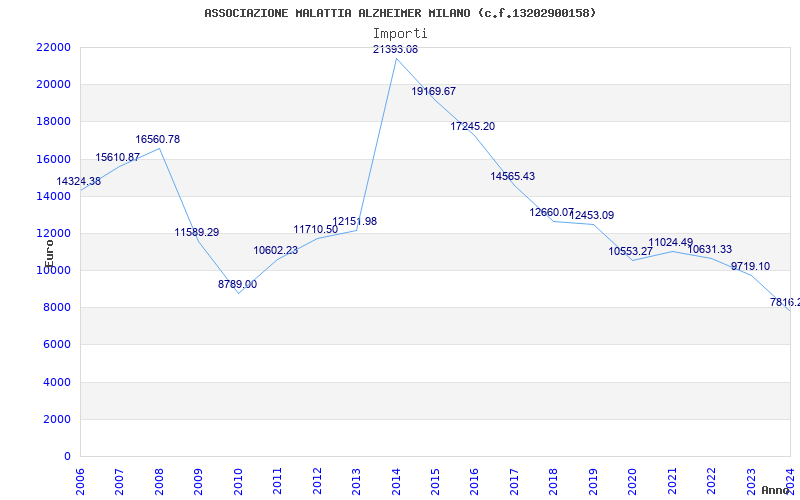This screenshot has height=500, width=800.
Task: Click the x-axis year 2018
Action: pos(554,480)
